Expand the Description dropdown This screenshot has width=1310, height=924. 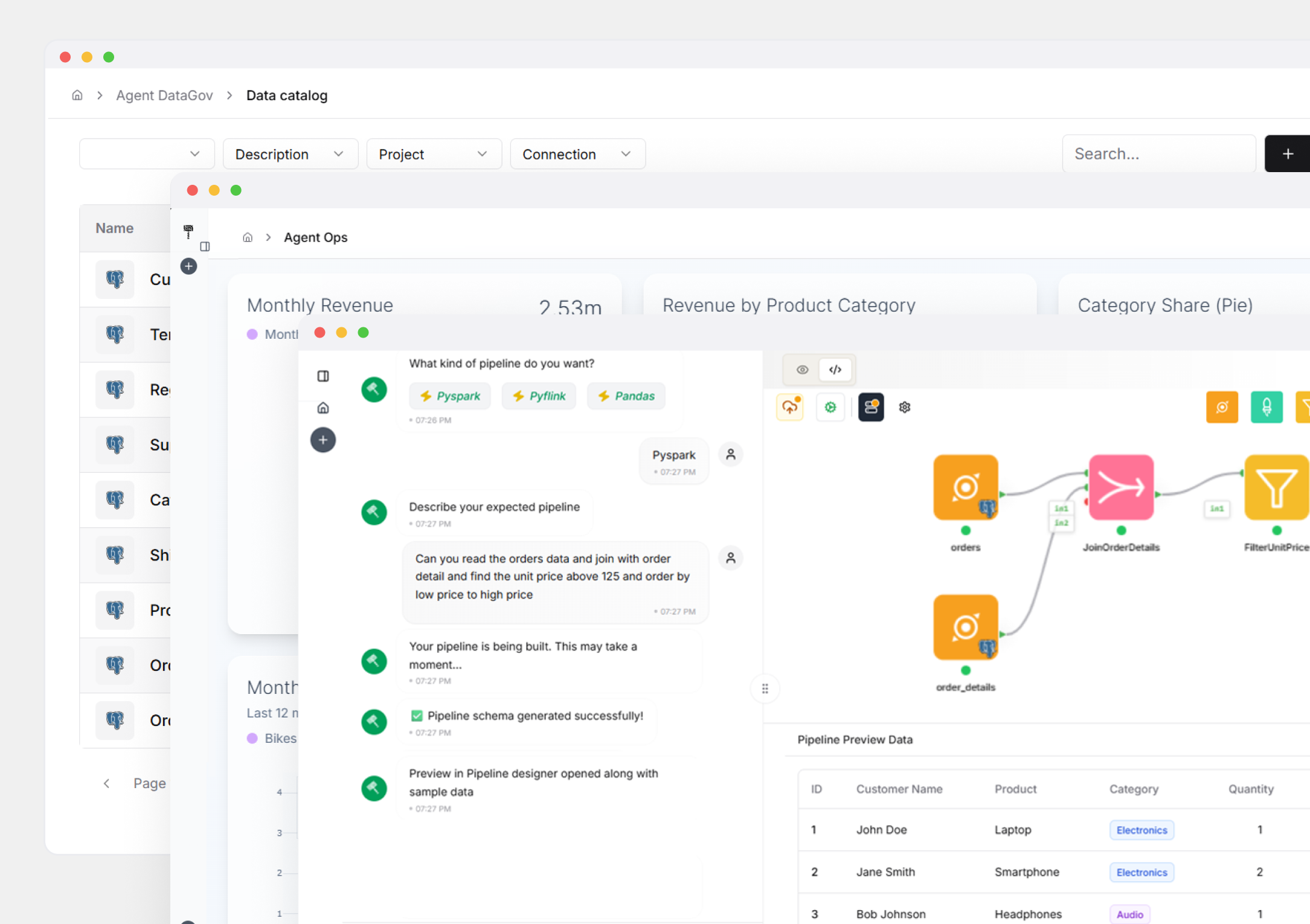tap(290, 154)
